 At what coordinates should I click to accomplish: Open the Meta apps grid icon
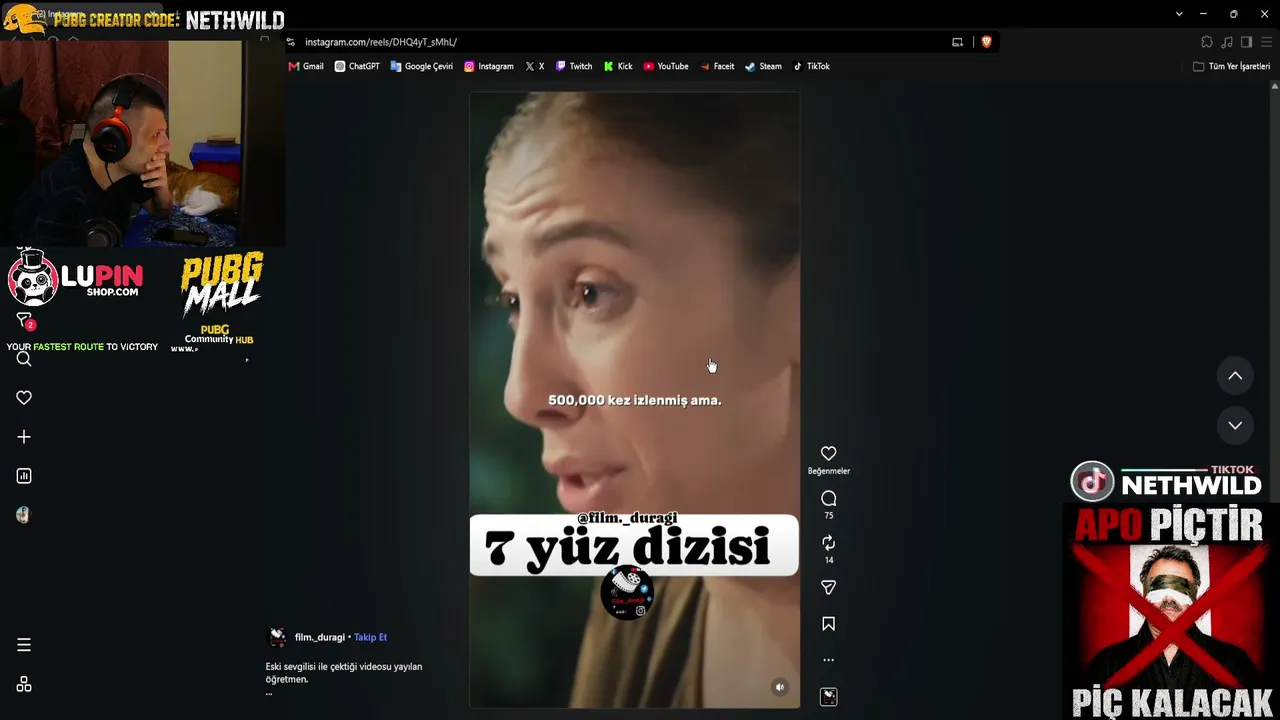[24, 684]
